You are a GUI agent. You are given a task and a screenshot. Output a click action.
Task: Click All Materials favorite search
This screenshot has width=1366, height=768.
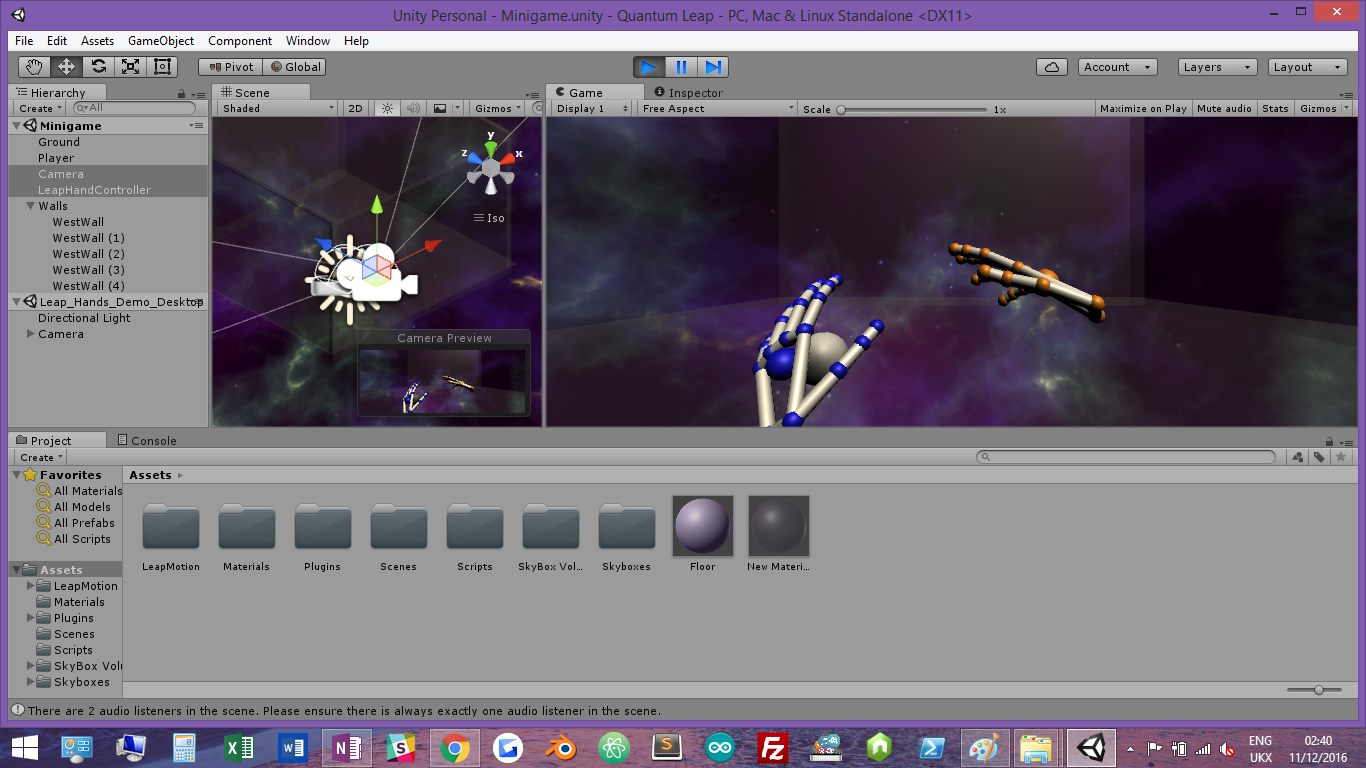[x=79, y=491]
